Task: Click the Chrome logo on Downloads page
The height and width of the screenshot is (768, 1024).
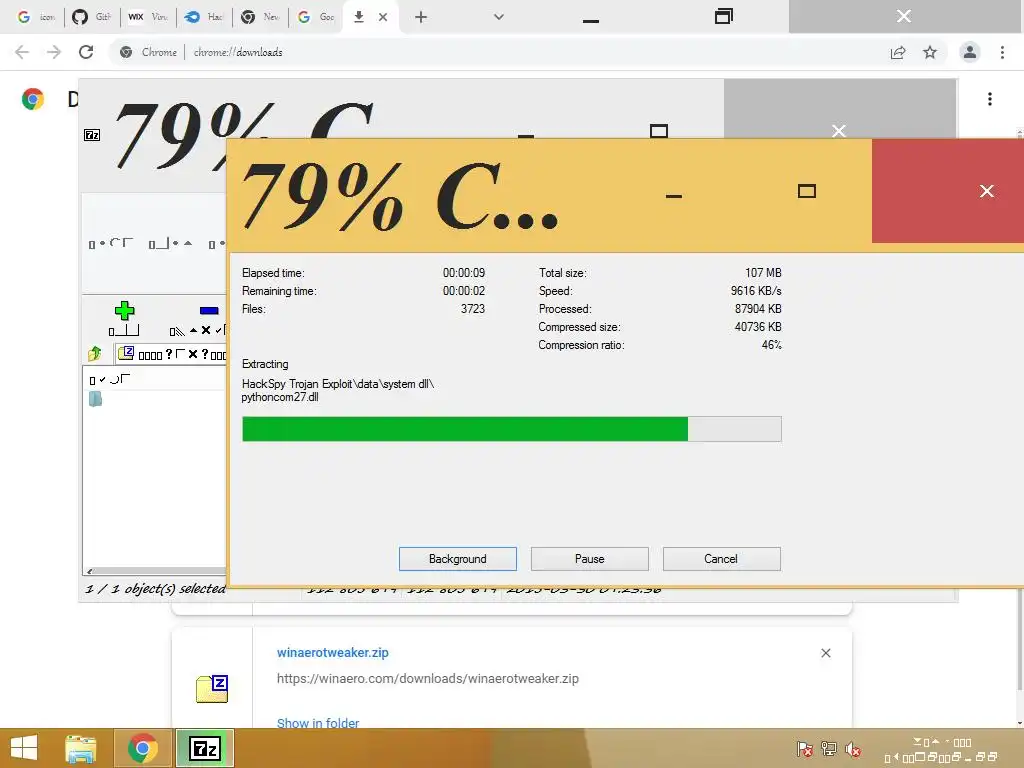Action: 33,99
